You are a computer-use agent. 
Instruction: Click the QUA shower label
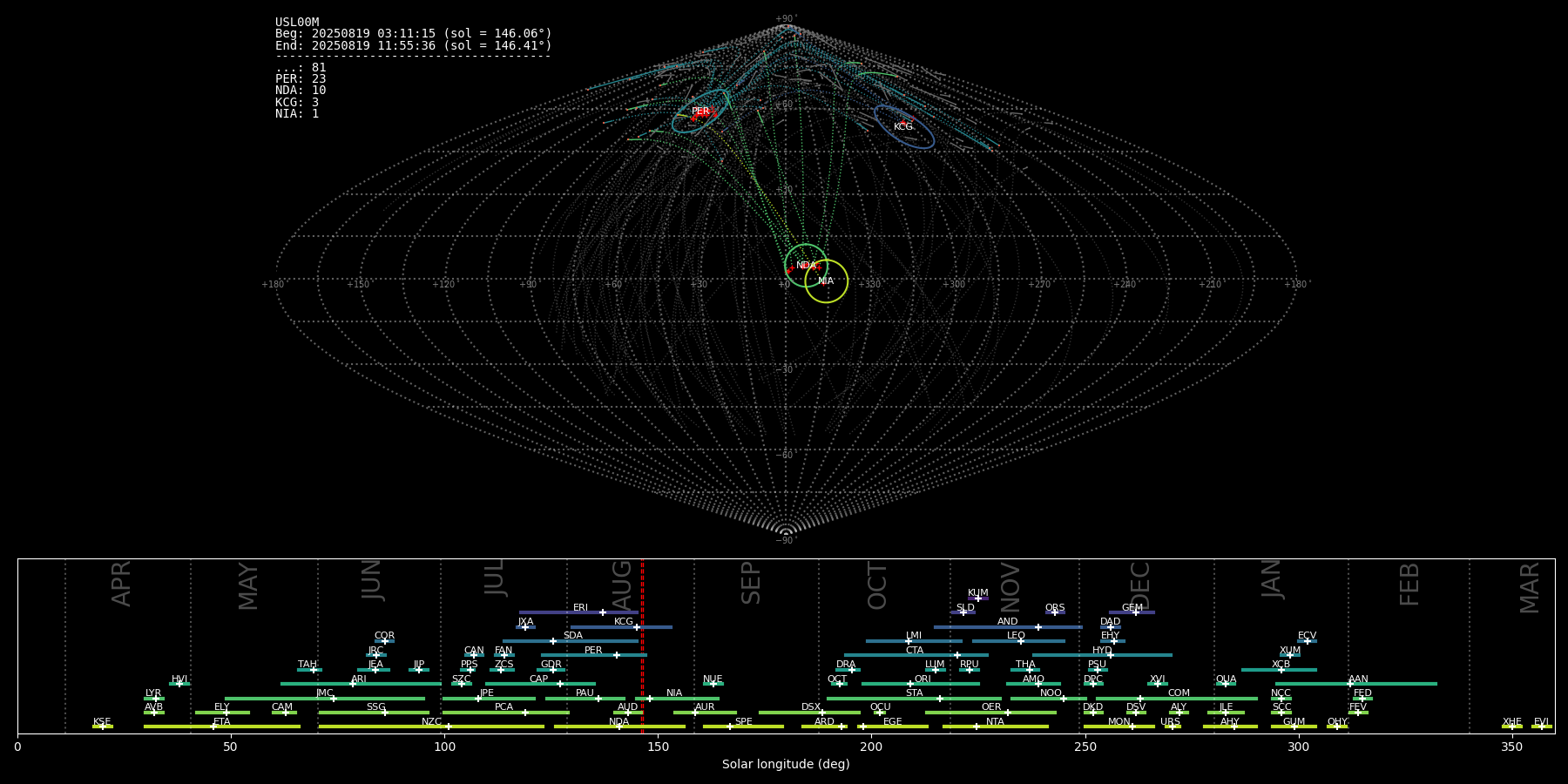point(1226,679)
